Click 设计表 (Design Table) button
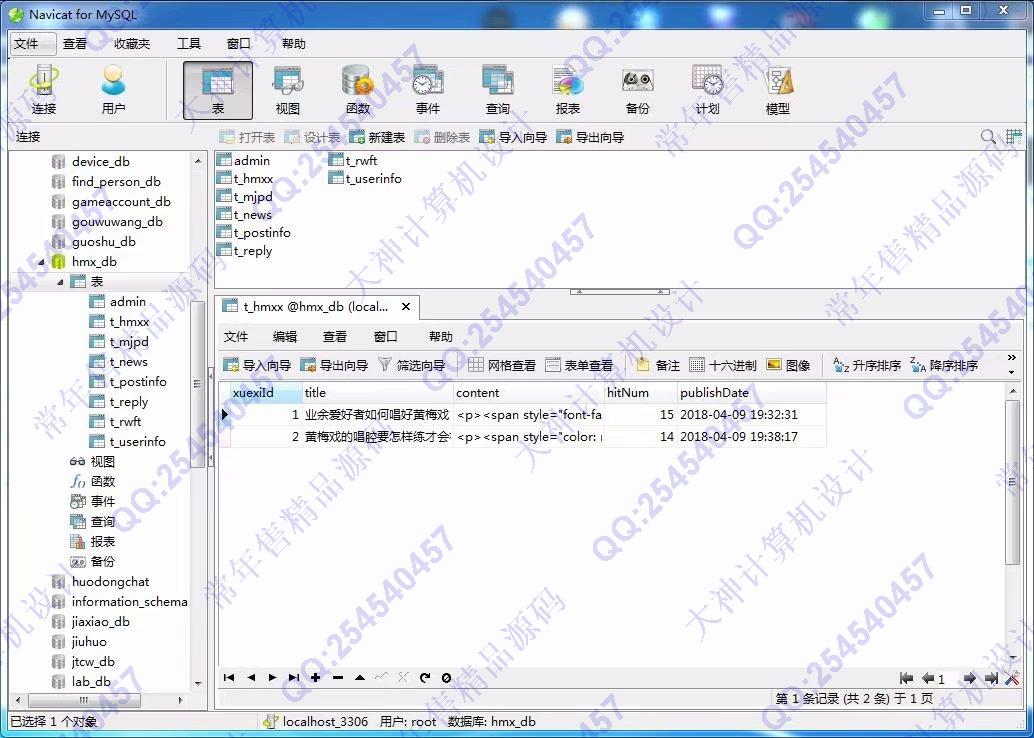1034x738 pixels. (313, 137)
